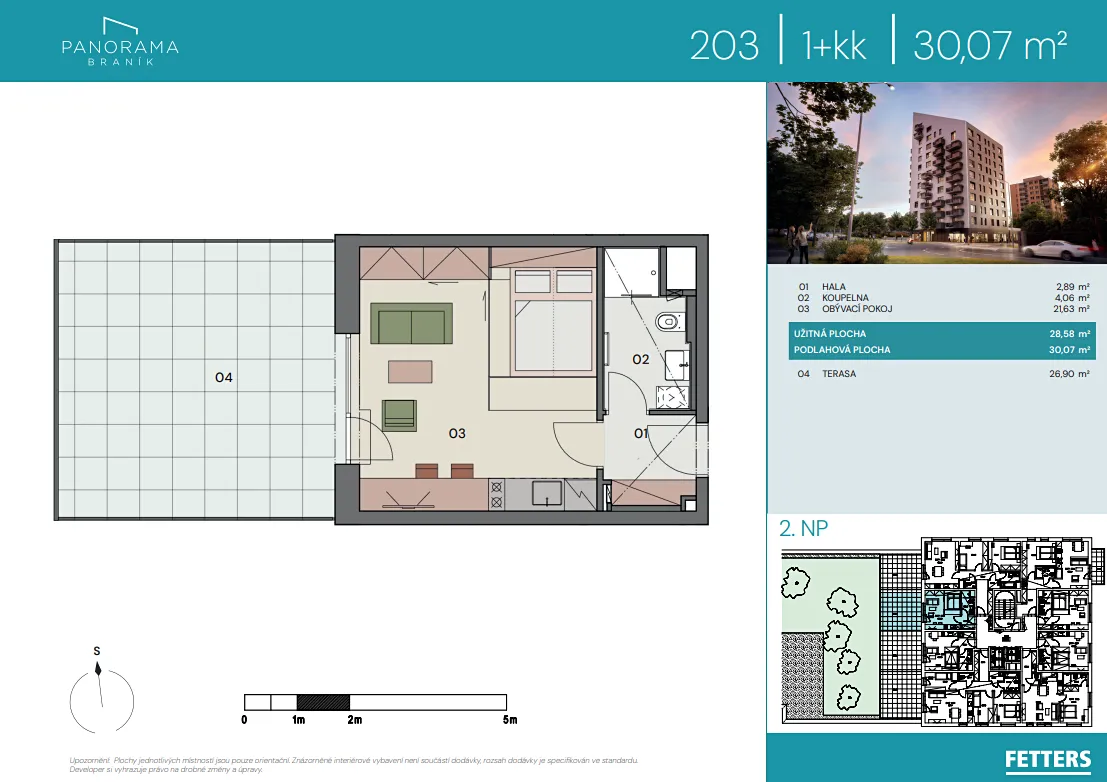Click the "2. NP" floor heading
The image size is (1107, 782).
coord(803,528)
